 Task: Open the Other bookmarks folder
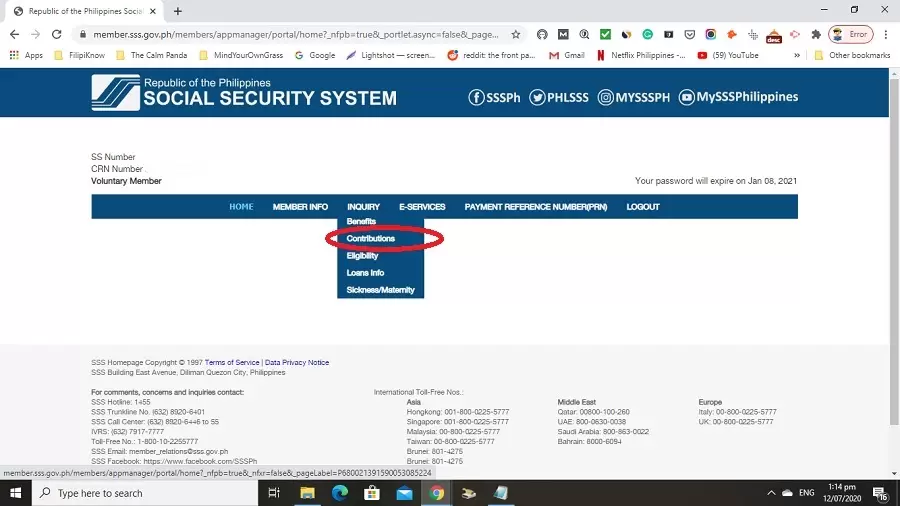pos(852,55)
